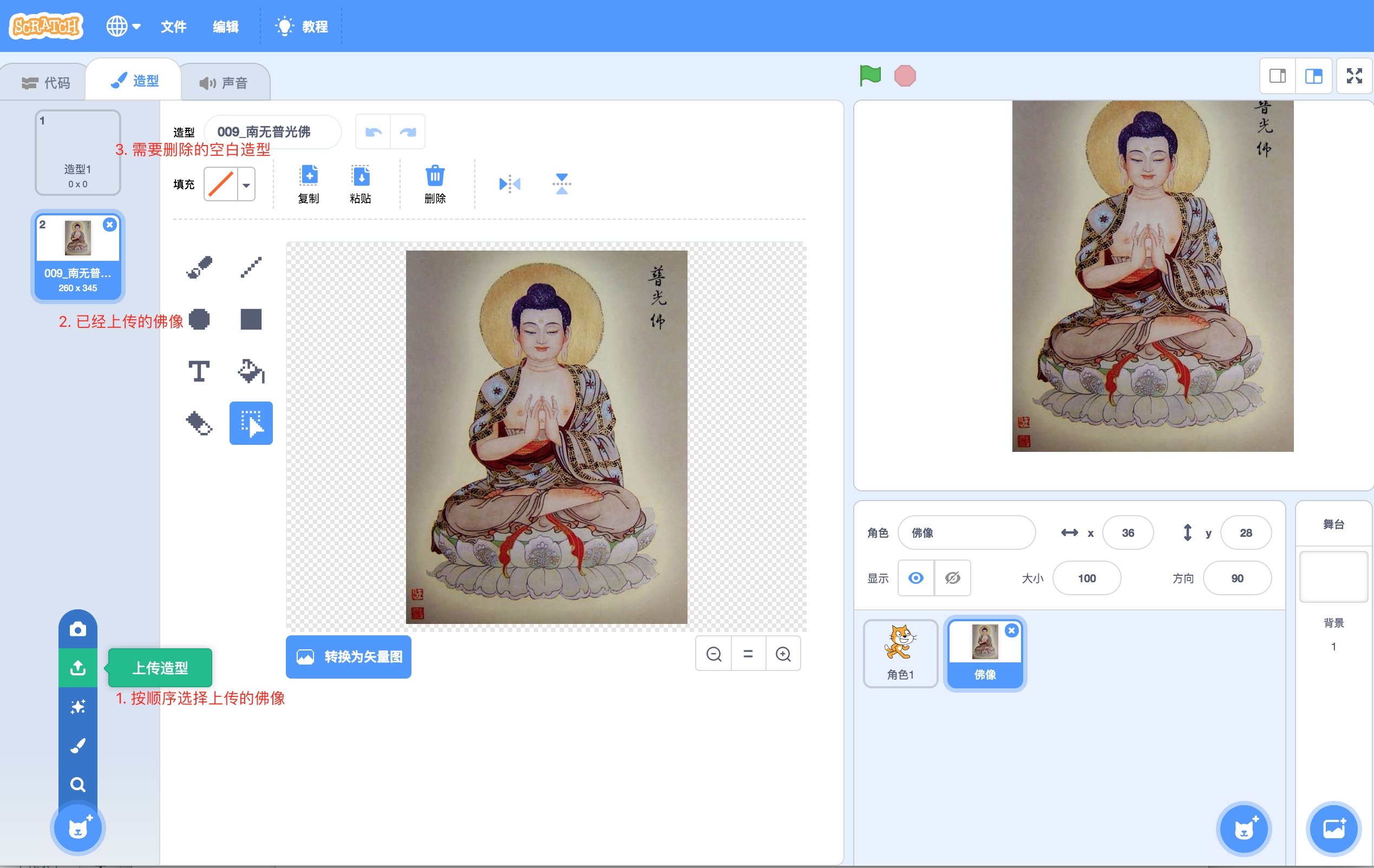Click the red stop button
This screenshot has width=1374, height=868.
point(905,76)
